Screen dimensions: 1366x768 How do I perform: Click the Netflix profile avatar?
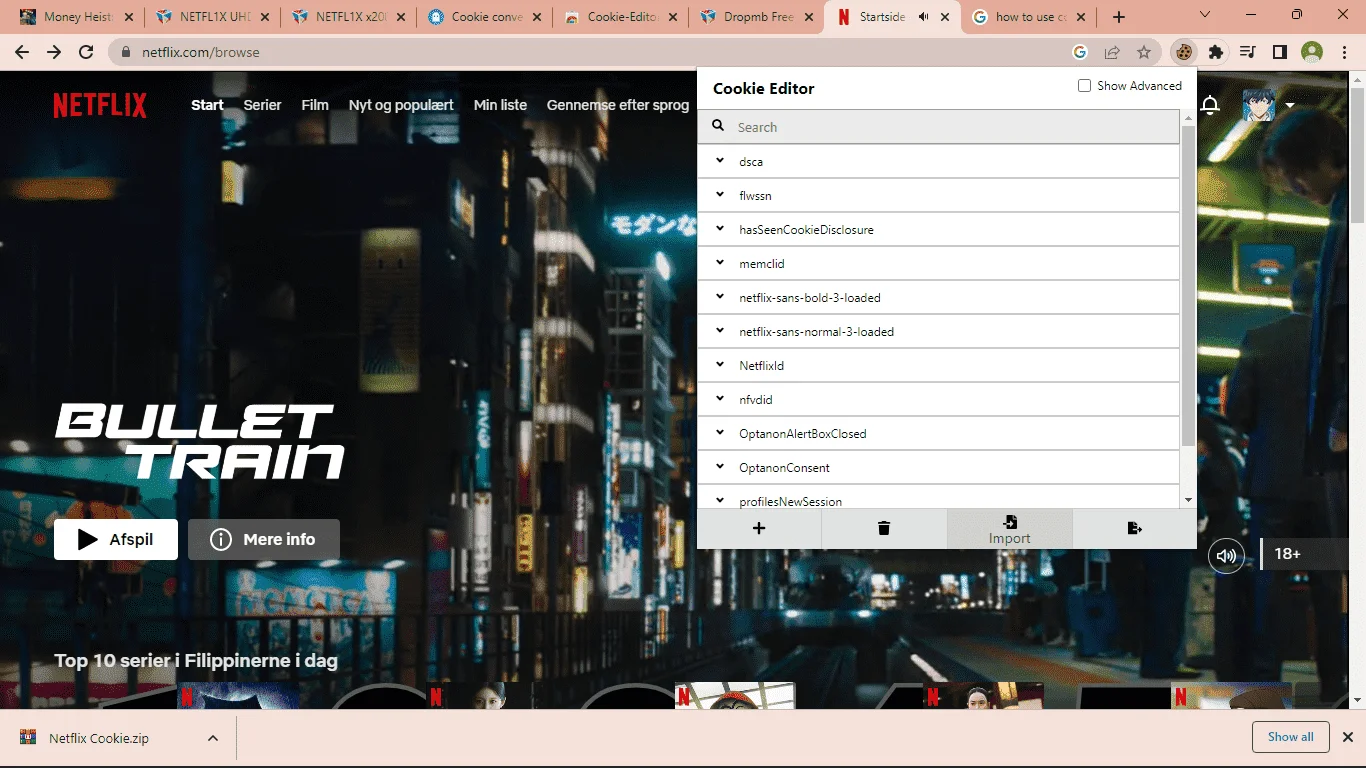click(x=1259, y=105)
